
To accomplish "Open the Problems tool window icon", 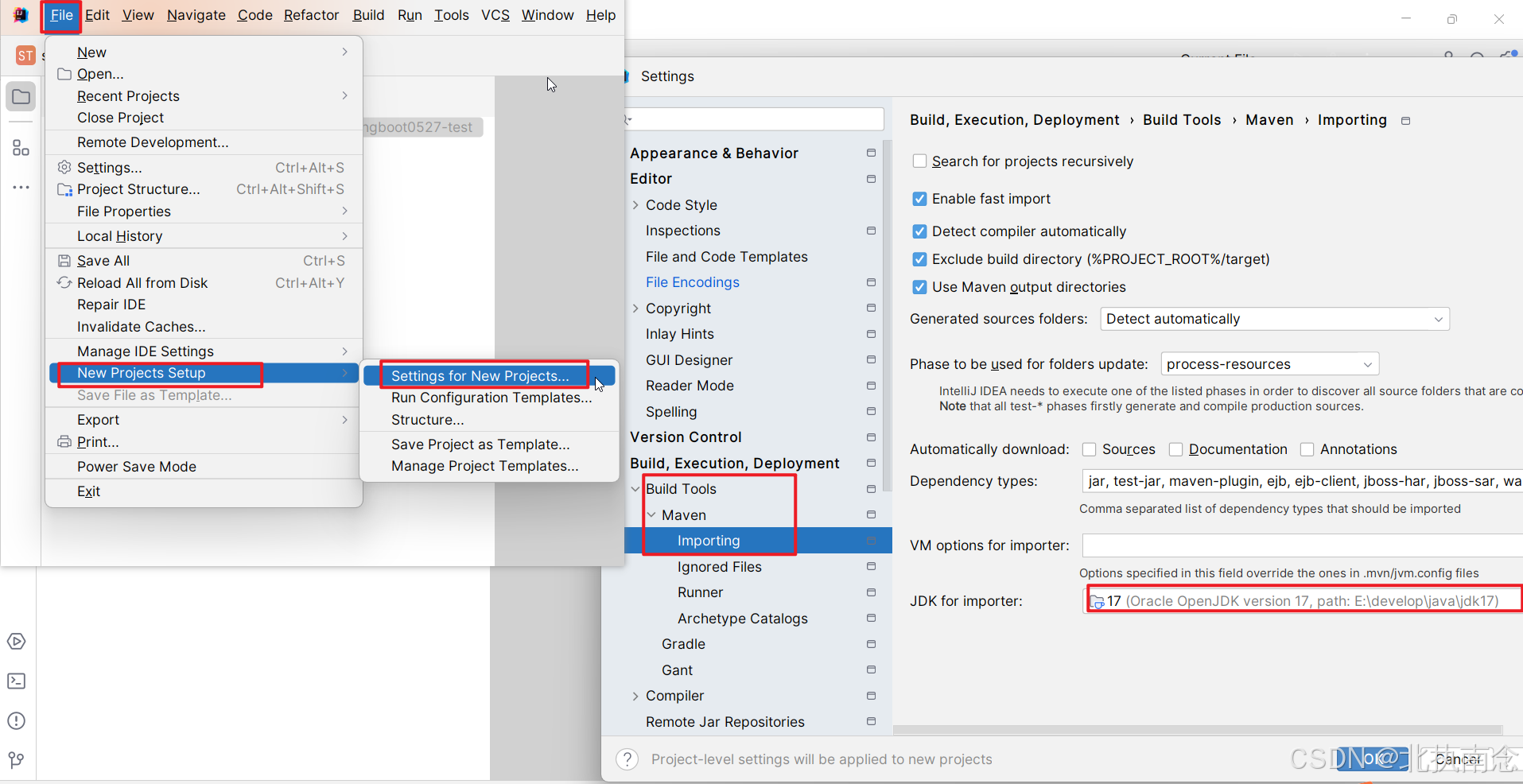I will pyautogui.click(x=16, y=720).
